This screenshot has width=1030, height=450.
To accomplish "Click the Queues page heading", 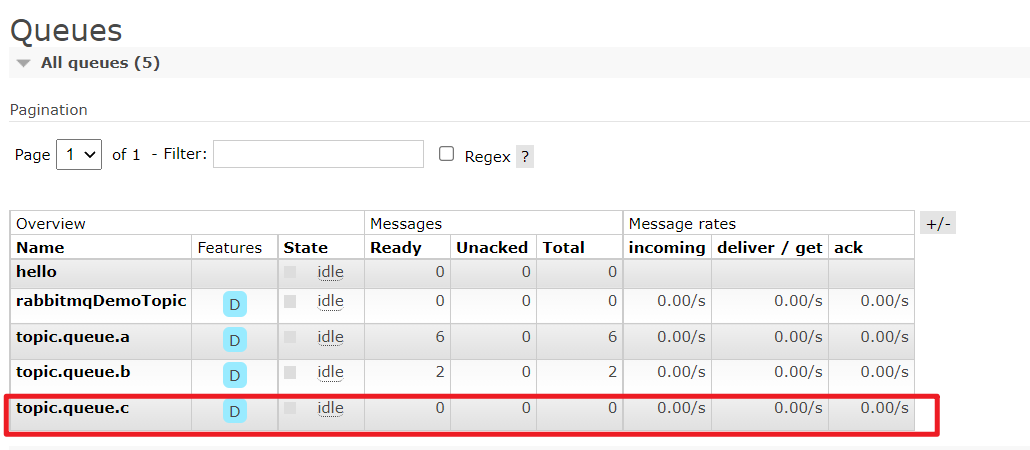I will point(66,30).
